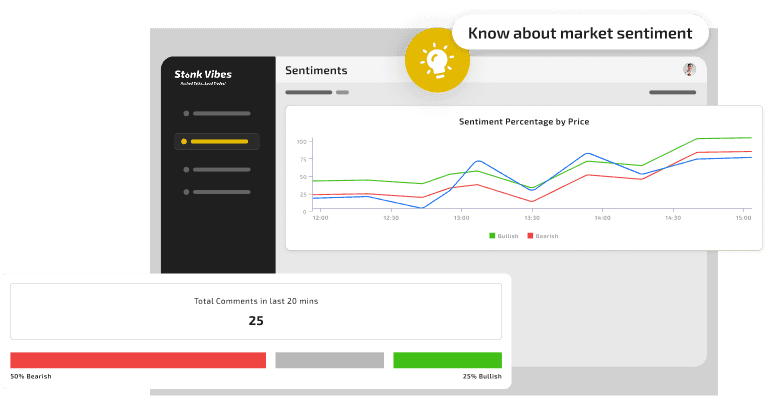Click the 75 value on the chart y-axis
Image resolution: width=768 pixels, height=396 pixels.
[303, 159]
